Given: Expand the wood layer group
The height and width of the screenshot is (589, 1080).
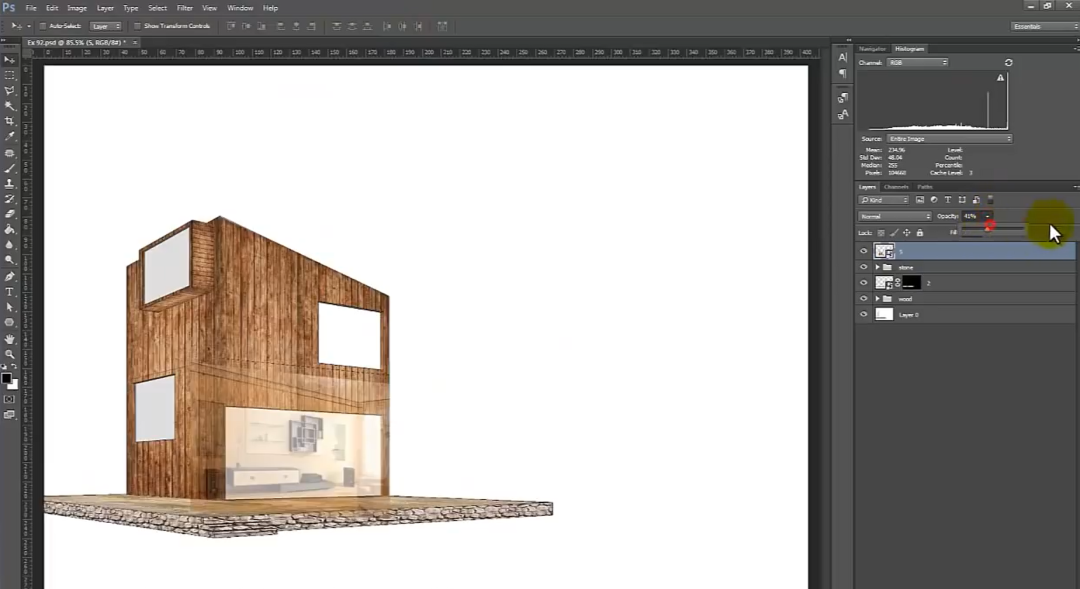Looking at the screenshot, I should click(x=877, y=299).
